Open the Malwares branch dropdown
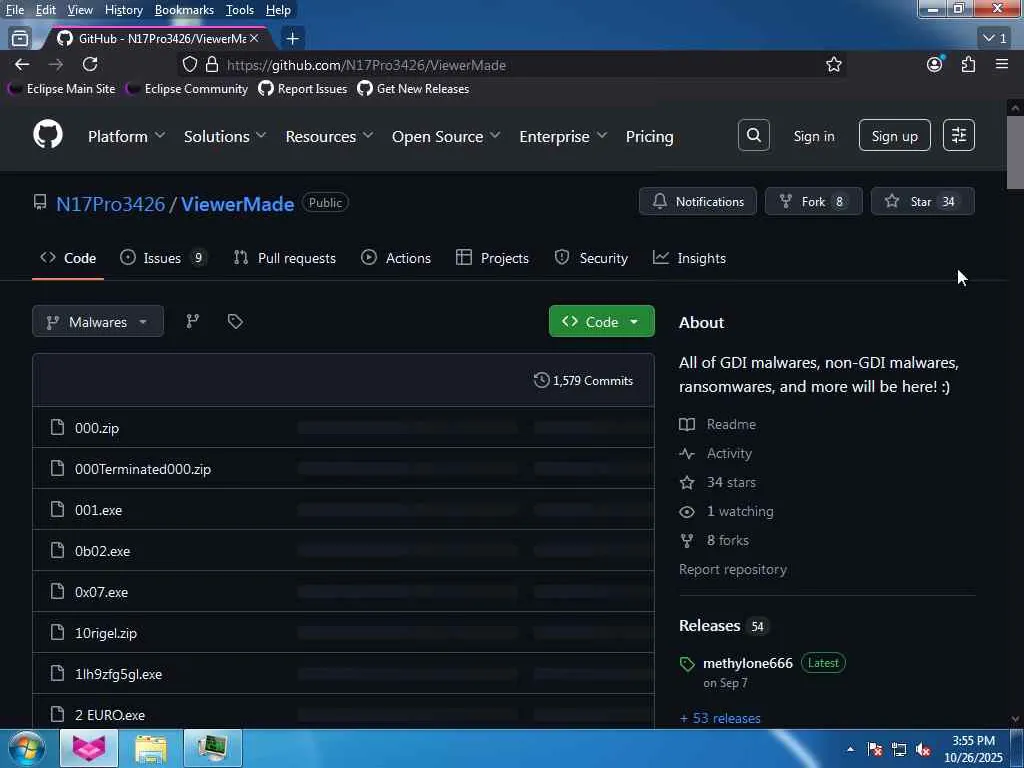Viewport: 1024px width, 768px height. point(98,321)
